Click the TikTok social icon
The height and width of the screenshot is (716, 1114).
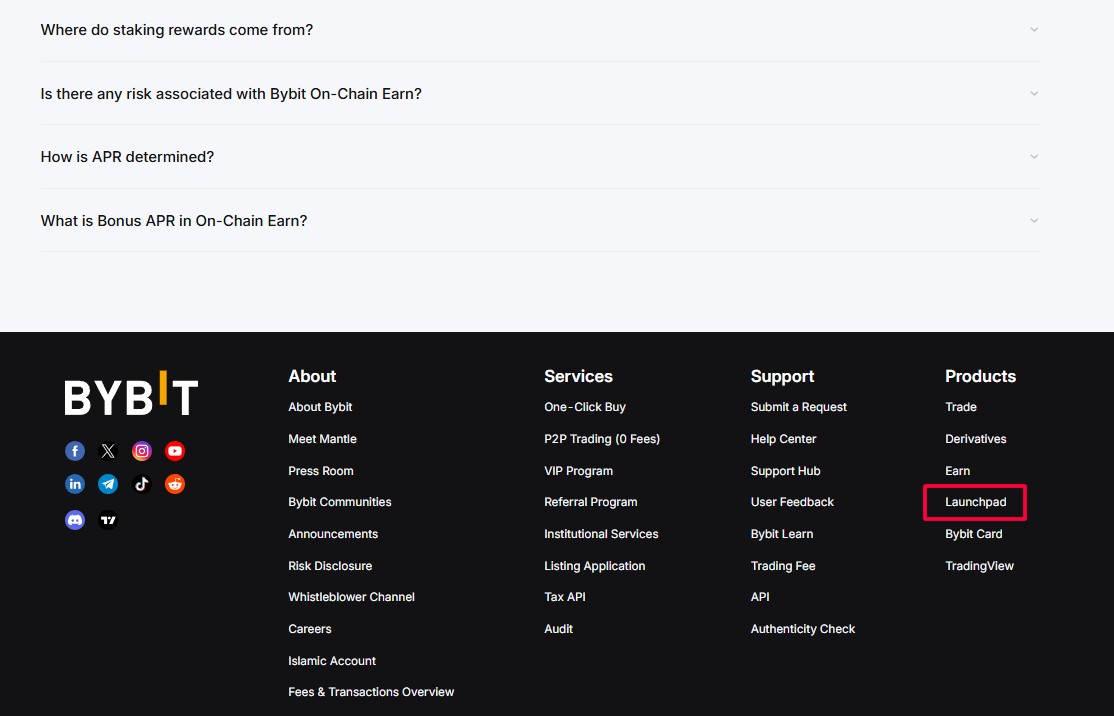point(141,484)
